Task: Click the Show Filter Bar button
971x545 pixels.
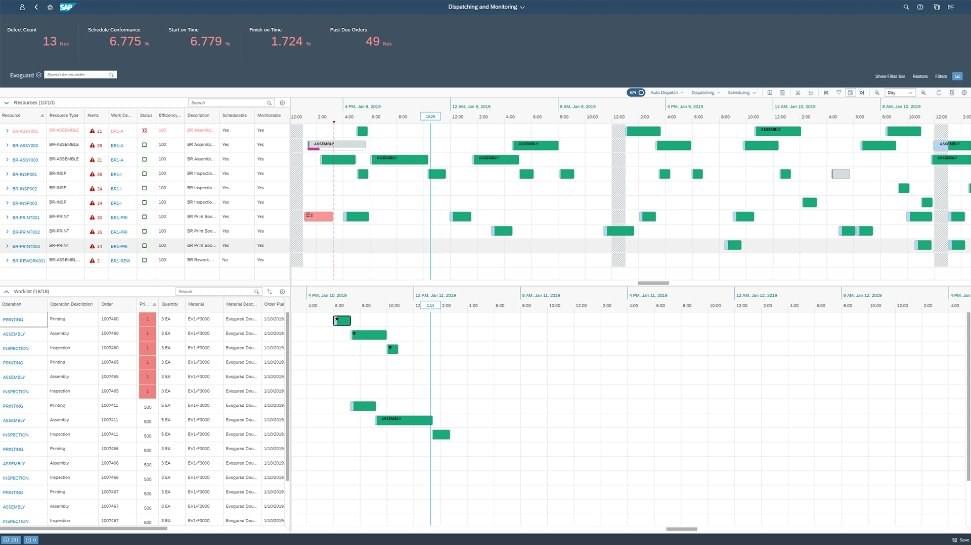Action: coord(889,75)
